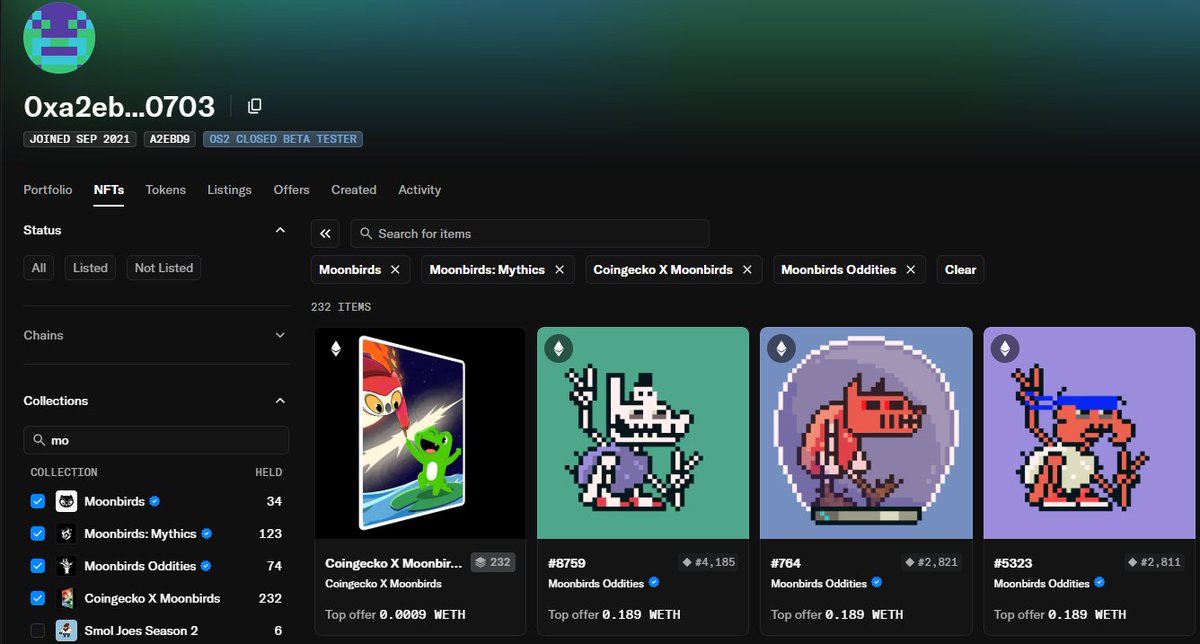Click Ethereum chain badge on #764 card
This screenshot has width=1200, height=644.
point(781,348)
